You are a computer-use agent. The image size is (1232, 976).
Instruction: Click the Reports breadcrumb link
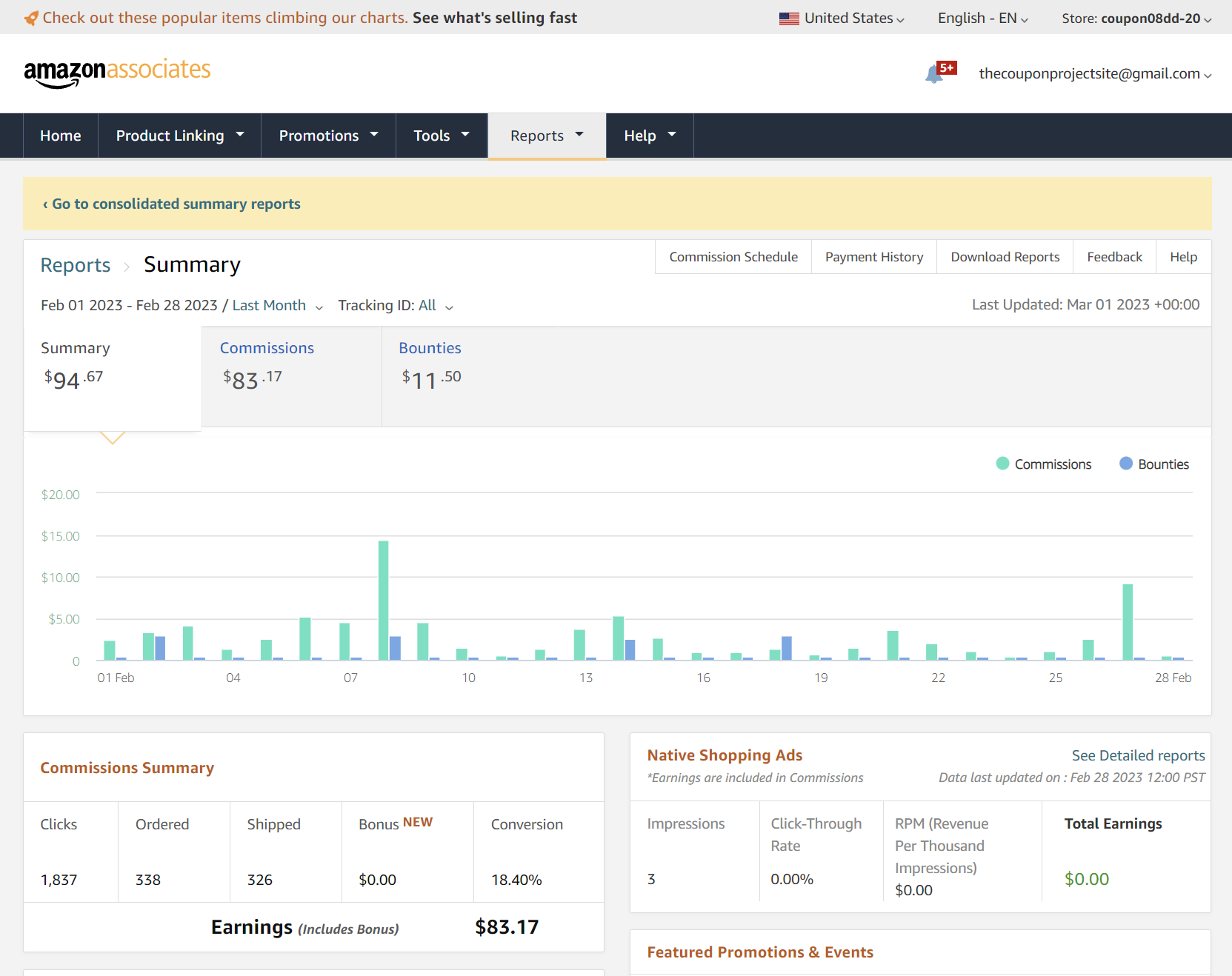(x=75, y=265)
